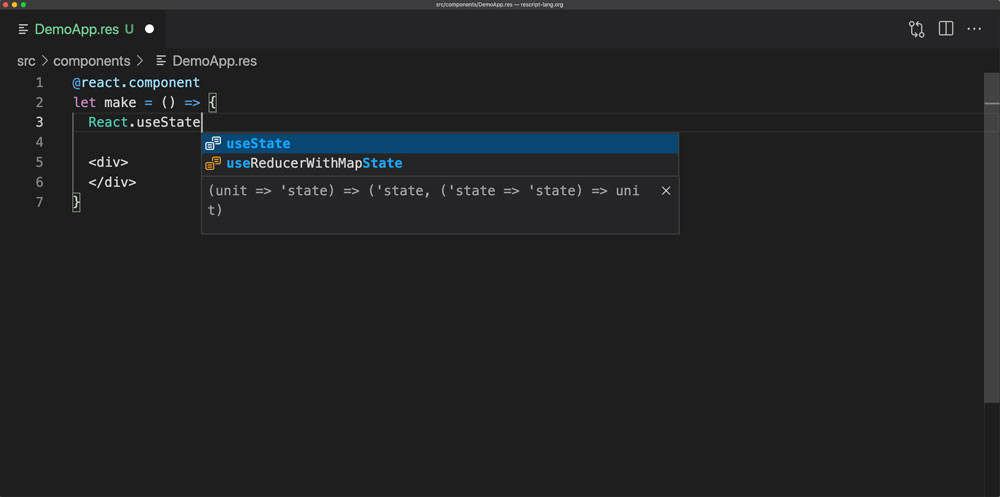Click the icon beside the useState suggestion
This screenshot has width=1000, height=497.
coord(213,143)
